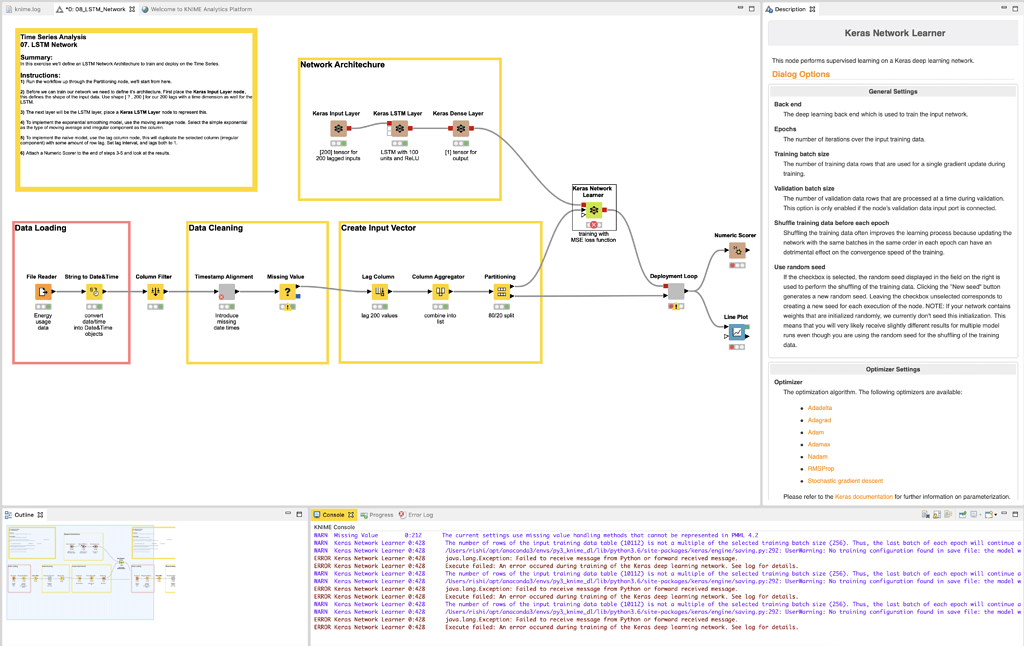Select the Line Plot node
1024x646 pixels.
[x=736, y=330]
